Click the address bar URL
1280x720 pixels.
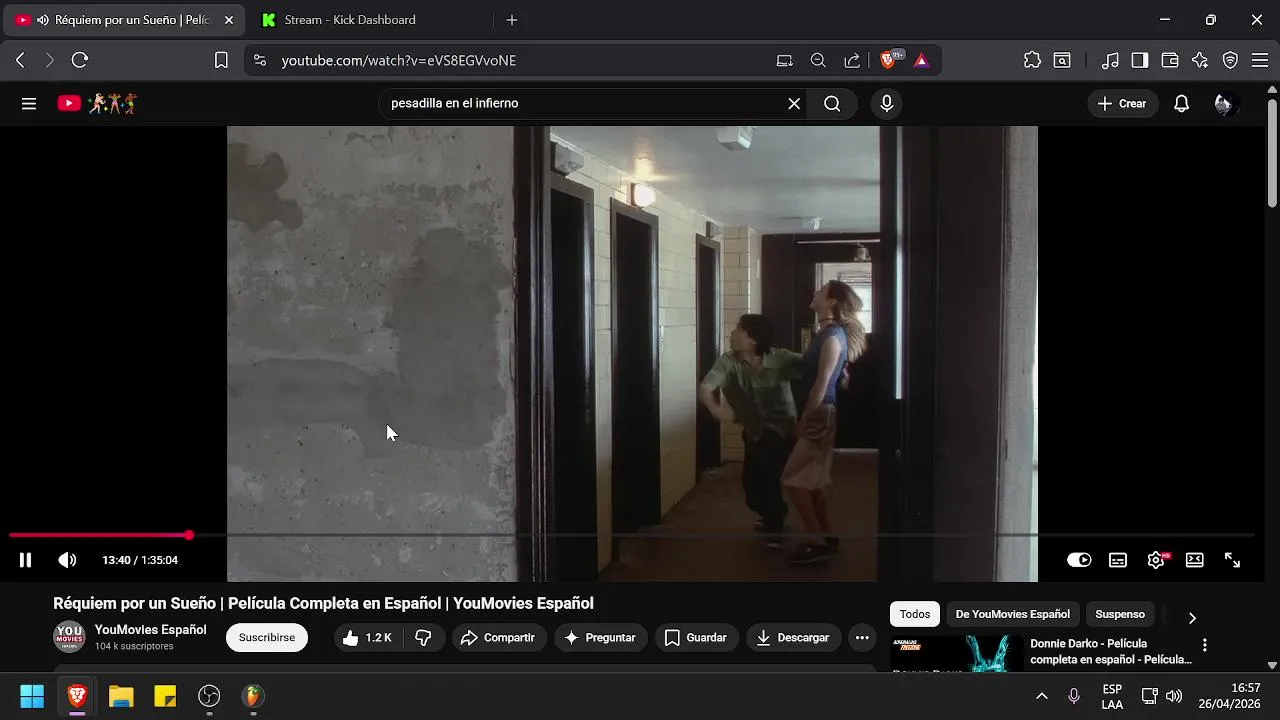pyautogui.click(x=398, y=60)
